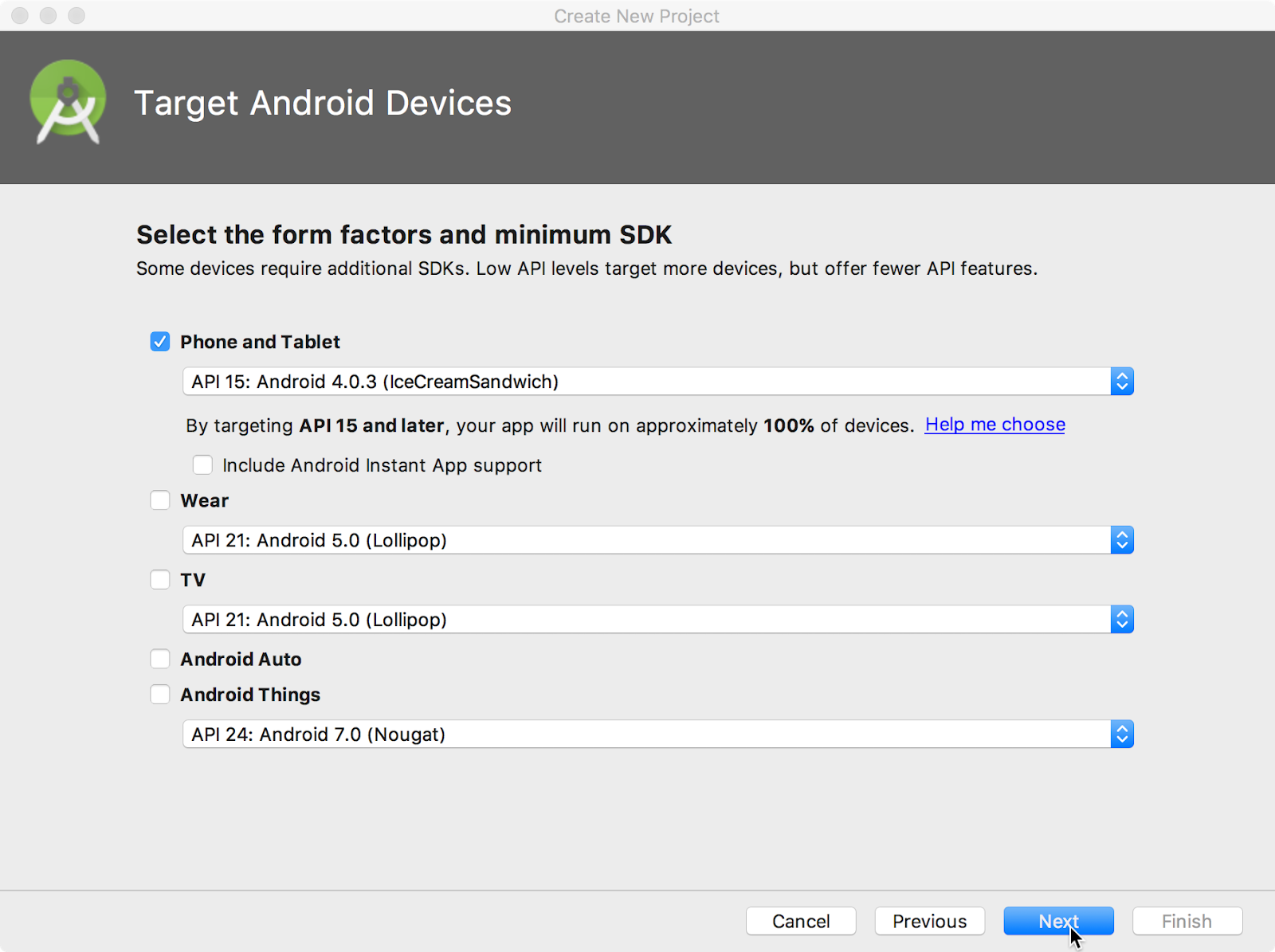This screenshot has width=1275, height=952.
Task: Expand the Android Things API 24 dropdown
Action: click(x=657, y=735)
